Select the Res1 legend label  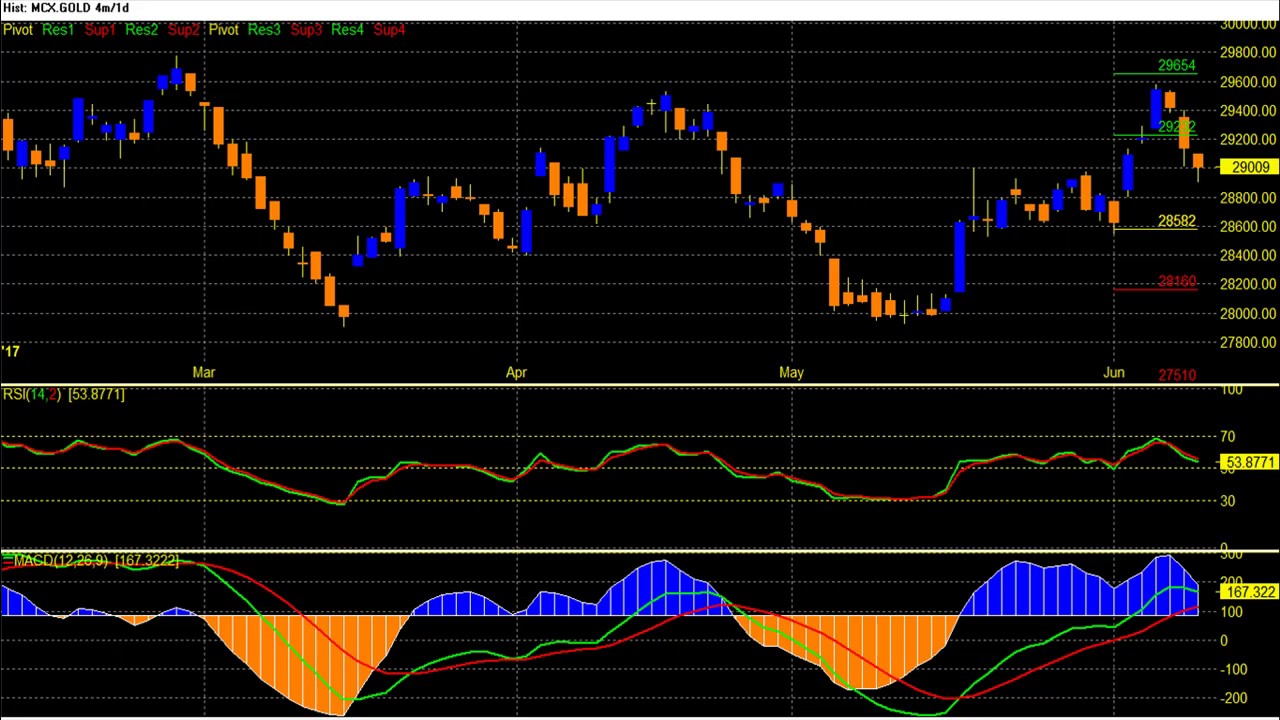click(x=58, y=30)
